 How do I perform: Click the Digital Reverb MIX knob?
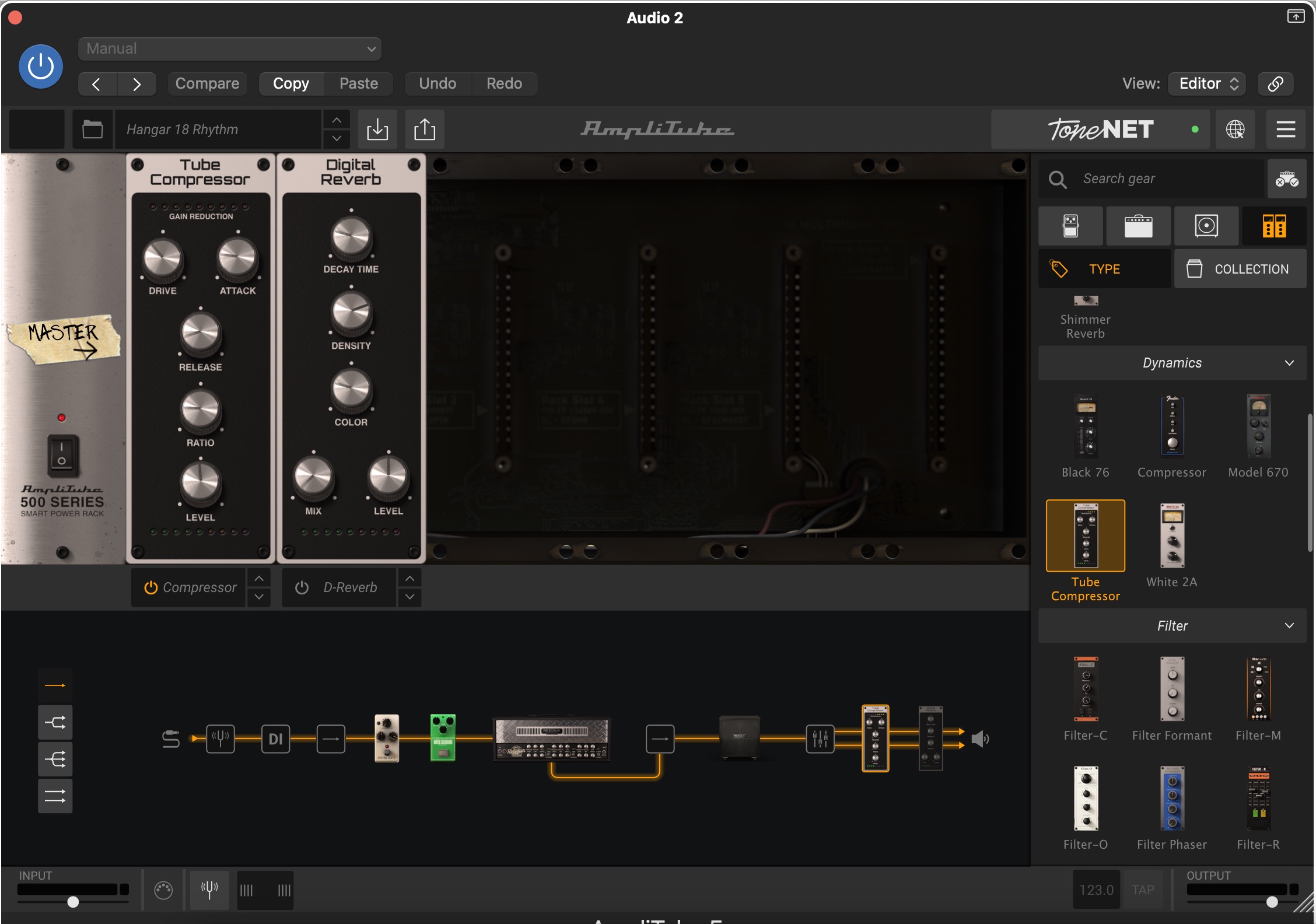click(314, 477)
